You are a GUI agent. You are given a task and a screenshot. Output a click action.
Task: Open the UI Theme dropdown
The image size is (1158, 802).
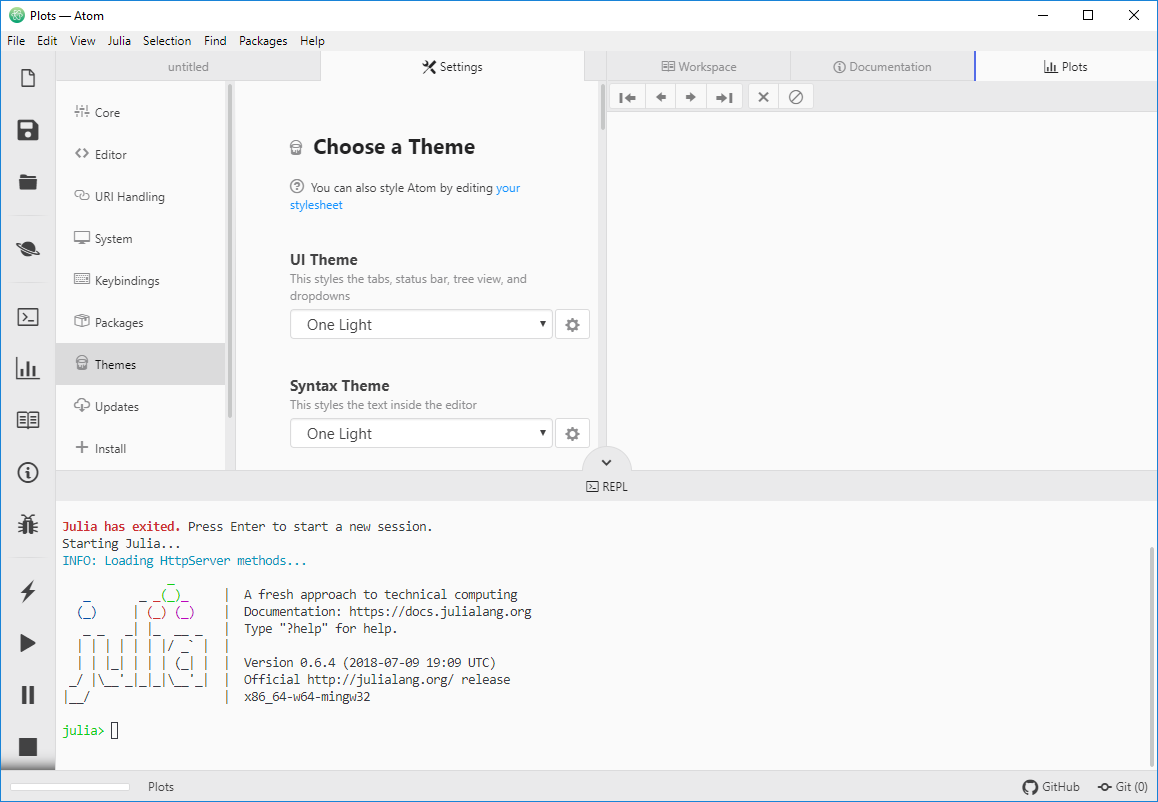click(x=421, y=325)
